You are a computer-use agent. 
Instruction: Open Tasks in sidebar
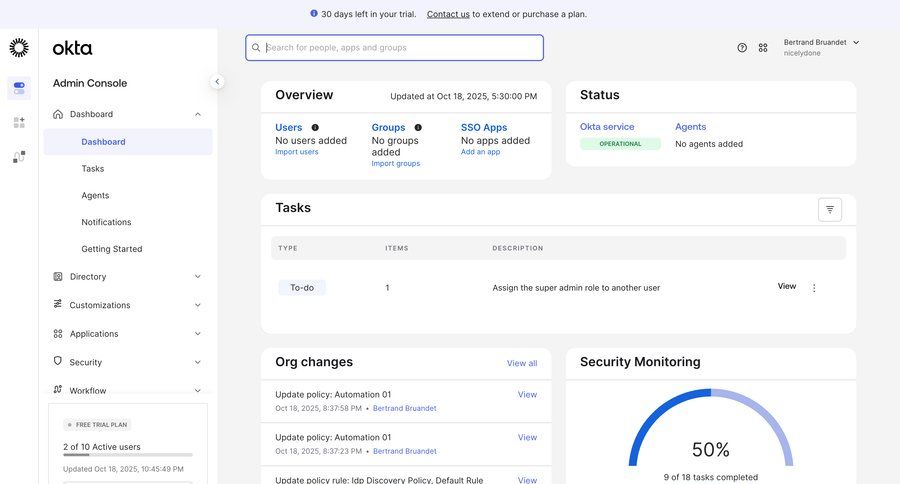(x=92, y=168)
